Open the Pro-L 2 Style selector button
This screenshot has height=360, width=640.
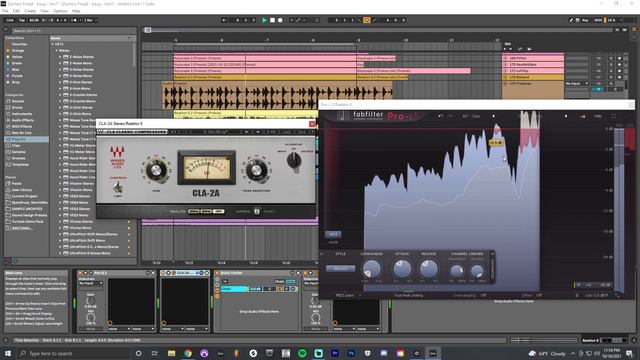pos(340,269)
